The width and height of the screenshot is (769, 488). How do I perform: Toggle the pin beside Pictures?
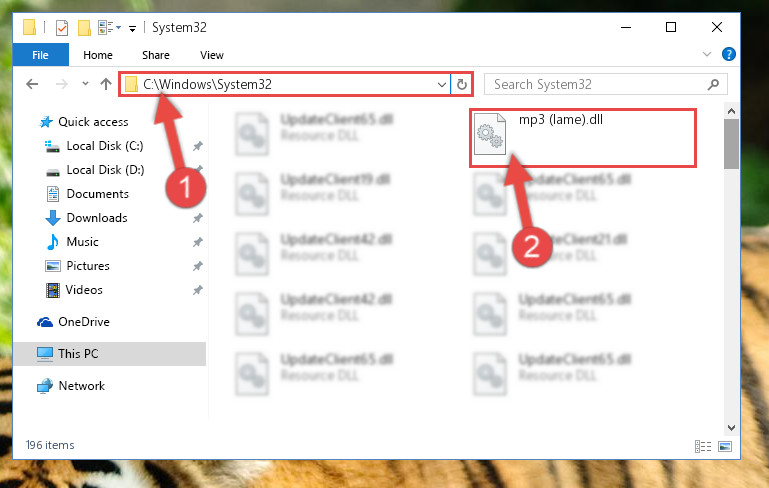click(x=198, y=266)
